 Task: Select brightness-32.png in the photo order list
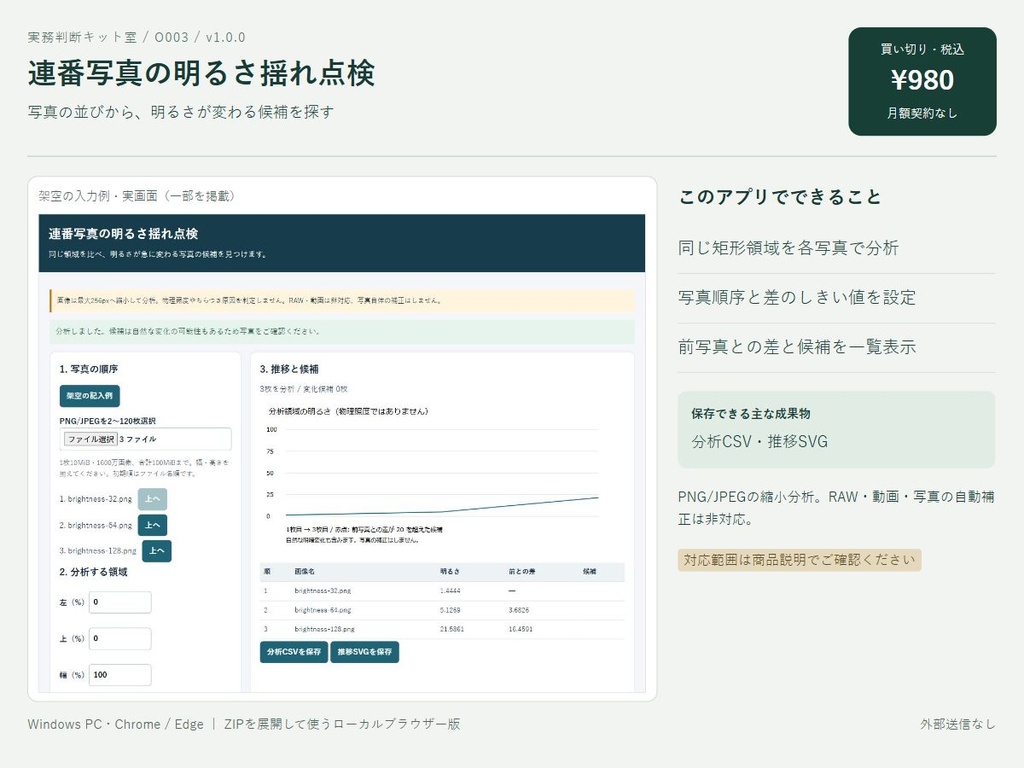tap(95, 499)
